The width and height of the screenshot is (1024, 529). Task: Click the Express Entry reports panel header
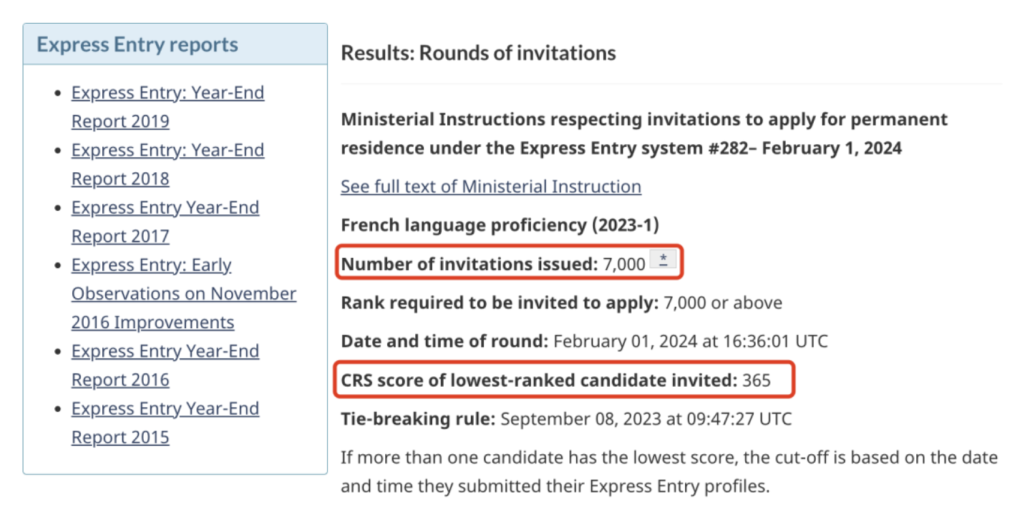137,45
